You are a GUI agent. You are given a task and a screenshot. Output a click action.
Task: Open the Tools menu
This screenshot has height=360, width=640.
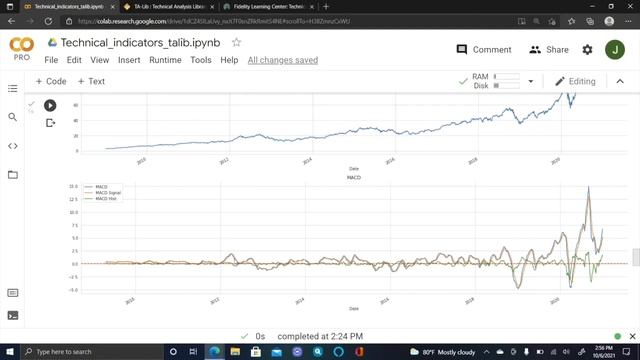(201, 60)
